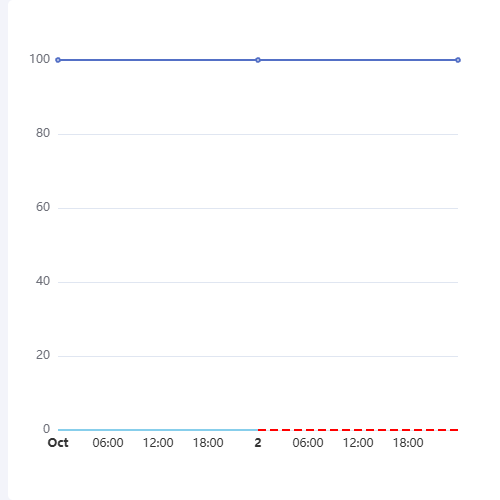Click the red dashed line segment at zero
The height and width of the screenshot is (500, 500).
(358, 430)
